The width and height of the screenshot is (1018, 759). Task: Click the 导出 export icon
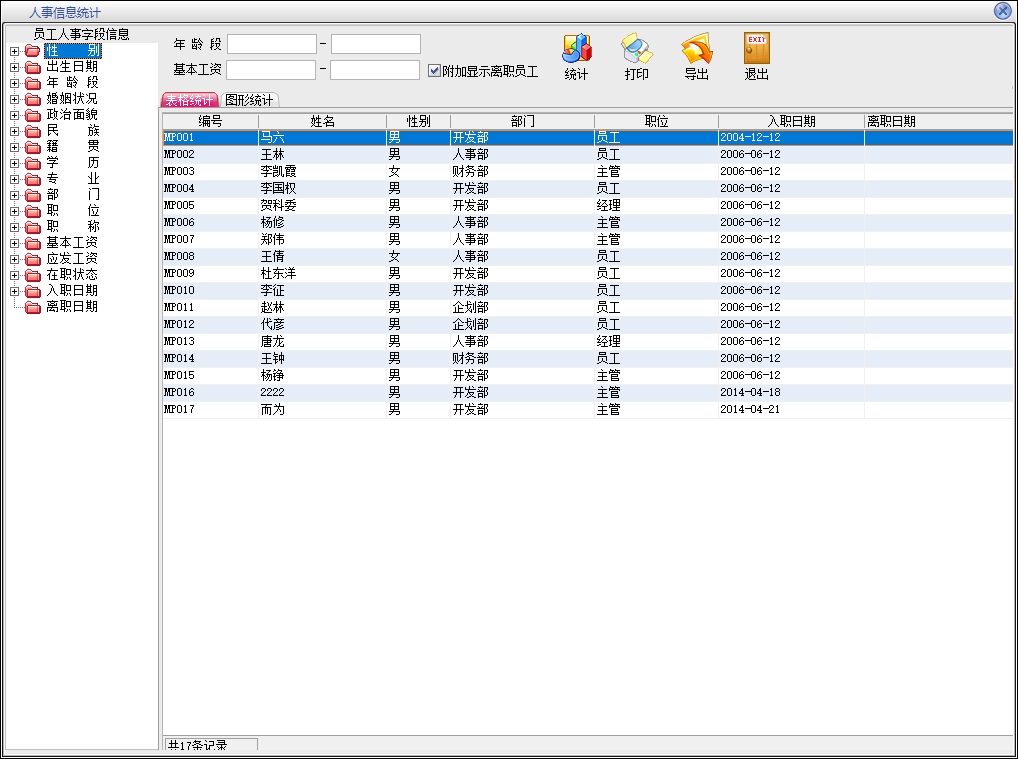(696, 48)
